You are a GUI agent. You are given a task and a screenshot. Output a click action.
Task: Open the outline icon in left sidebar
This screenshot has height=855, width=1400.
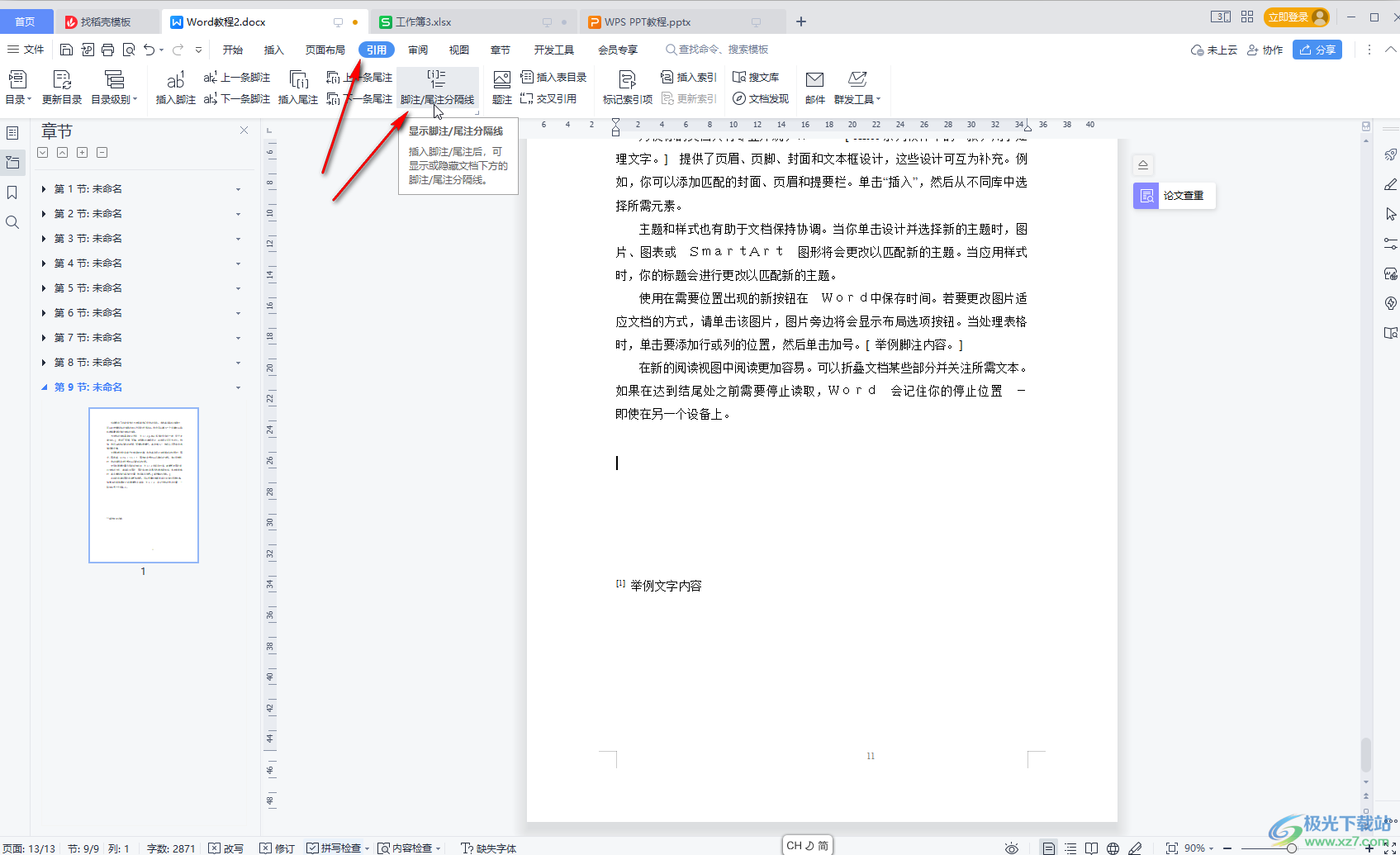(x=12, y=132)
